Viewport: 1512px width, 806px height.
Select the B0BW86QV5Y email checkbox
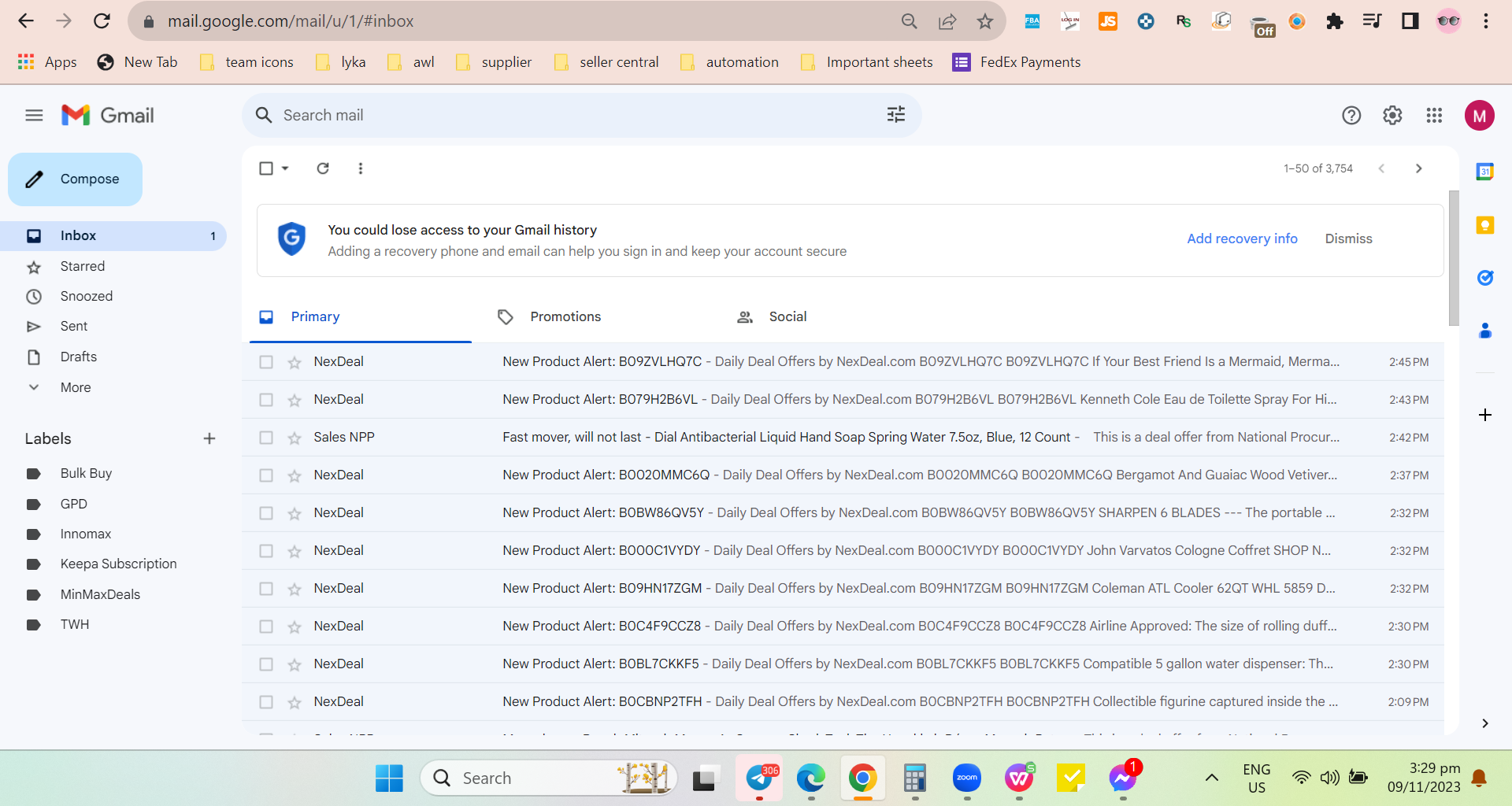point(266,513)
